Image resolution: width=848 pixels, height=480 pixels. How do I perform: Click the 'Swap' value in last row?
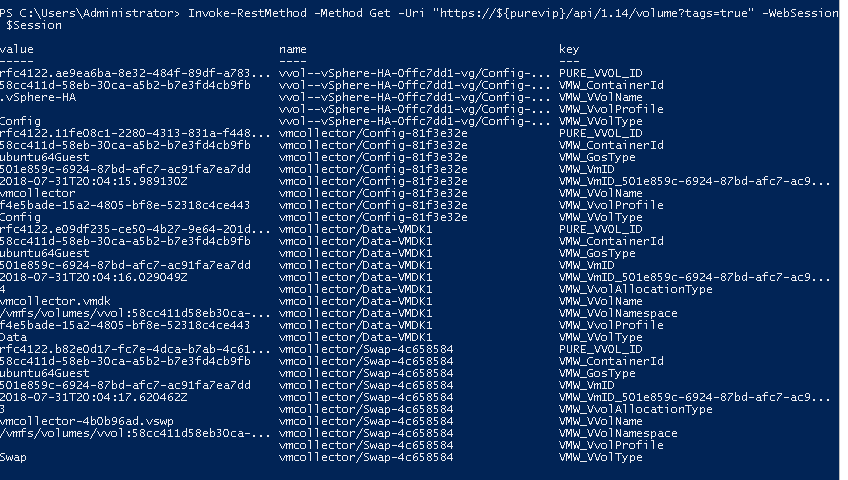pyautogui.click(x=13, y=457)
